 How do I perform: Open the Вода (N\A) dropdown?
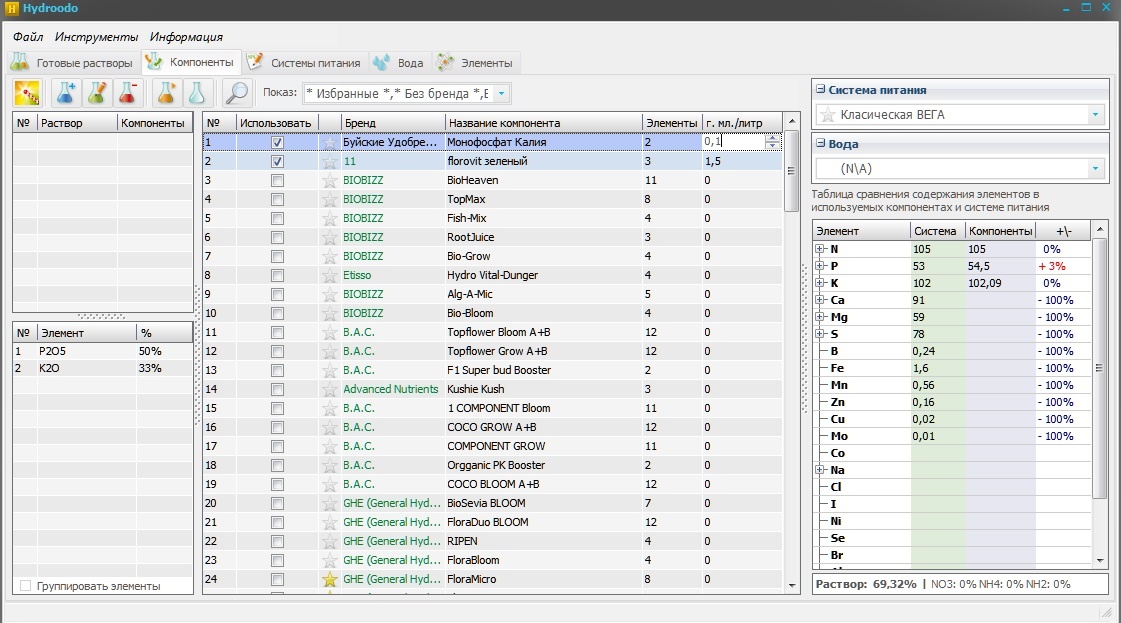(1095, 169)
